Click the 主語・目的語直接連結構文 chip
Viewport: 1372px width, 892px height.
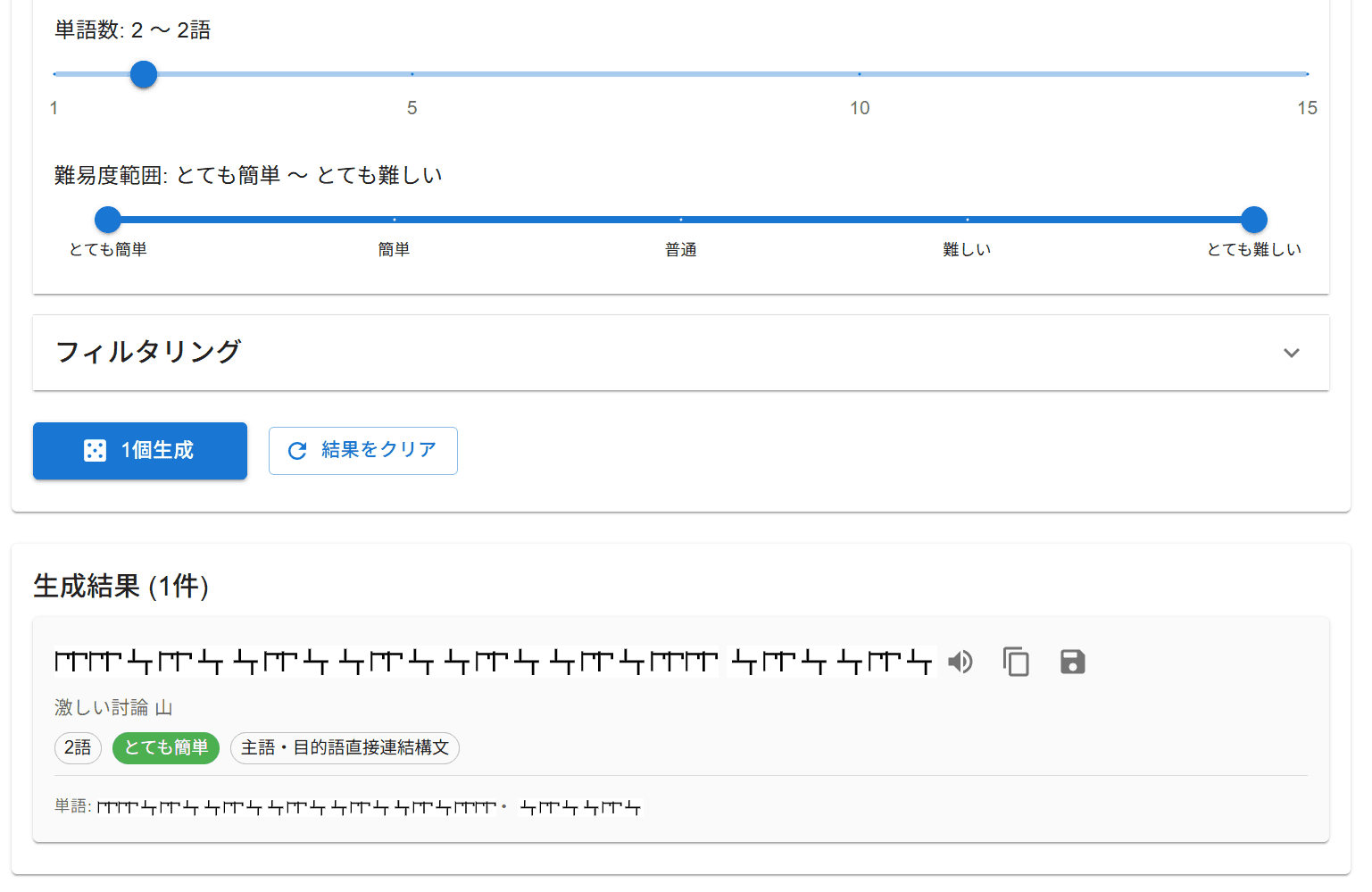click(345, 747)
